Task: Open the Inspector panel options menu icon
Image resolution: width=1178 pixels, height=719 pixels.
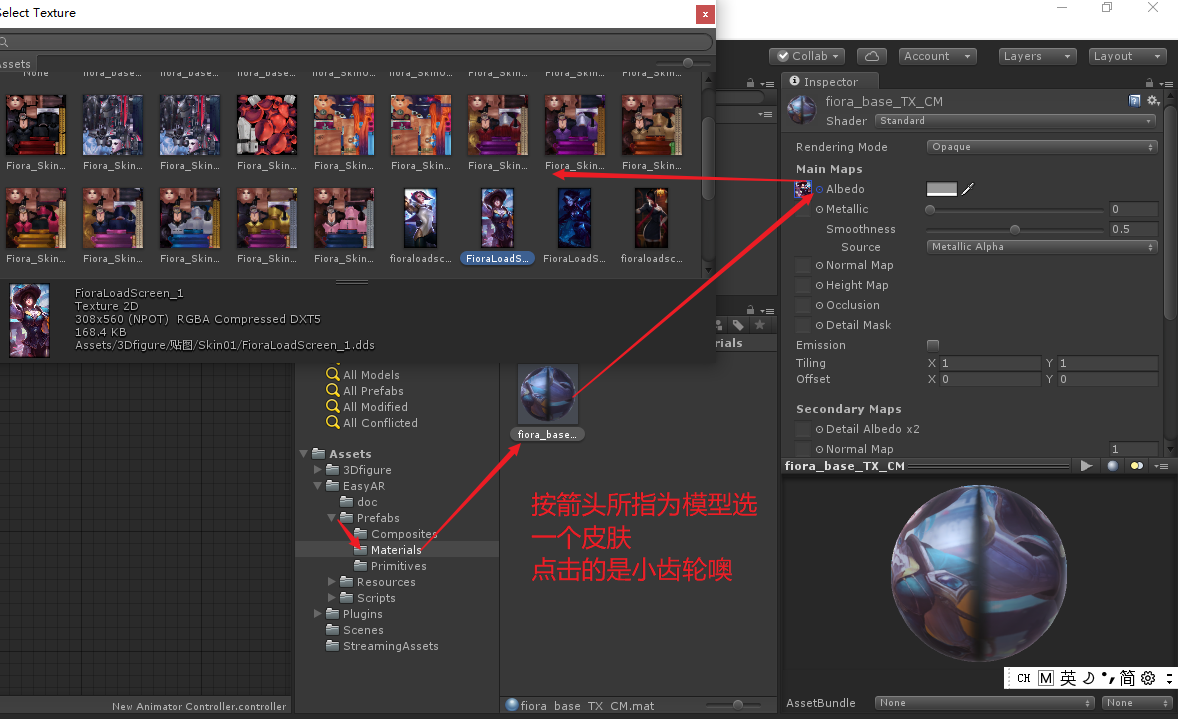Action: click(1165, 83)
